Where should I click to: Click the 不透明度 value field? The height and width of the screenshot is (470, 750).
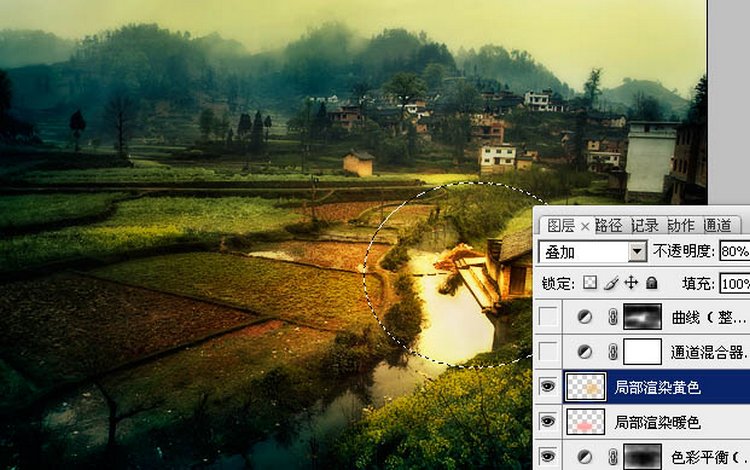pyautogui.click(x=733, y=251)
